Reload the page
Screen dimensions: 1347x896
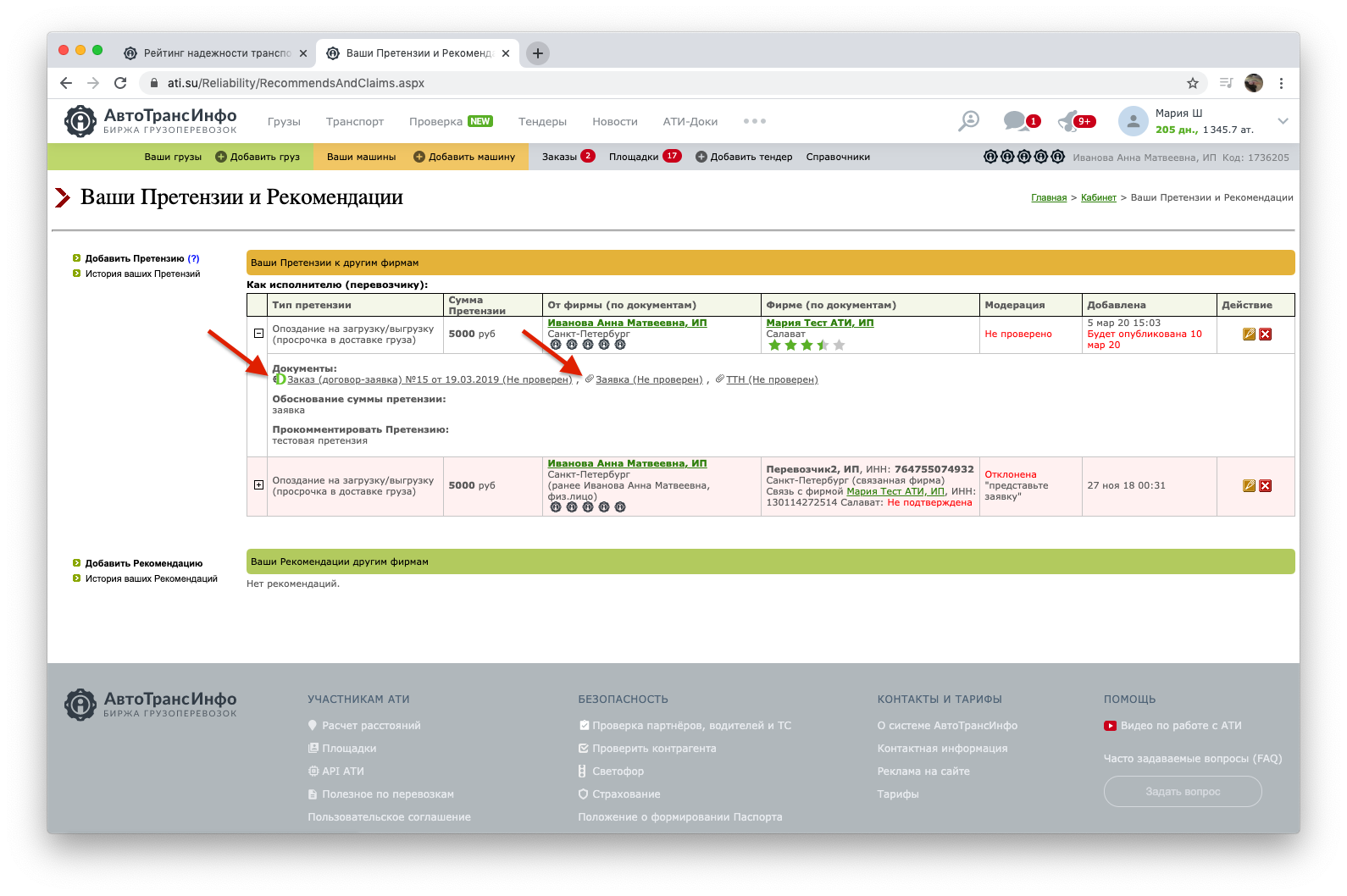tap(120, 83)
